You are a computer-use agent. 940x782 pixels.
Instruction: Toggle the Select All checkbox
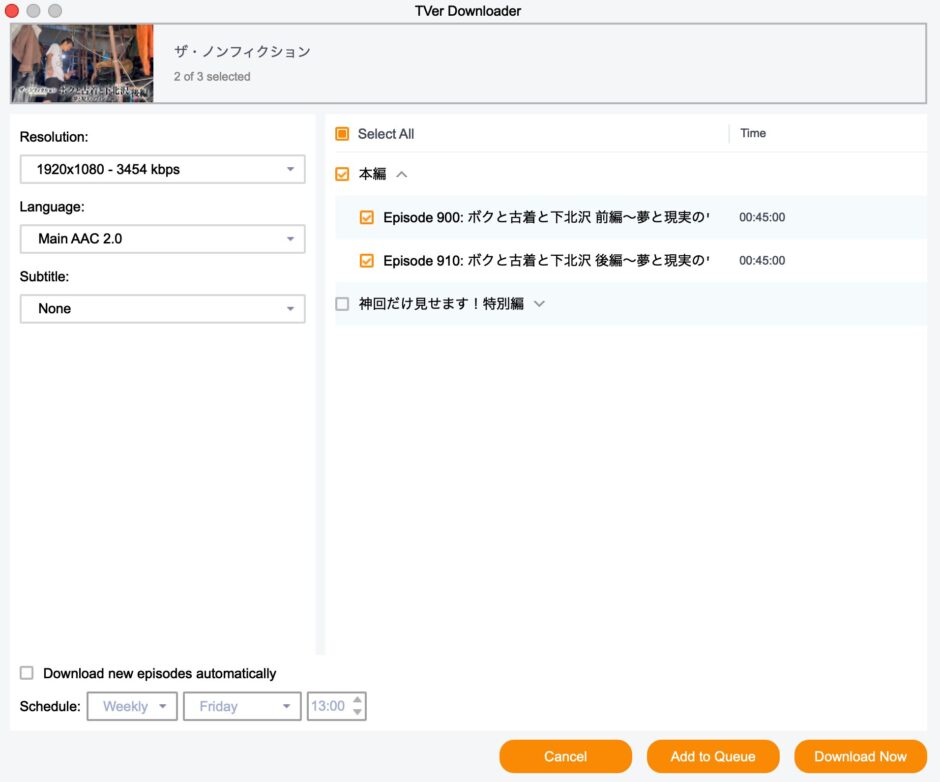[x=340, y=133]
